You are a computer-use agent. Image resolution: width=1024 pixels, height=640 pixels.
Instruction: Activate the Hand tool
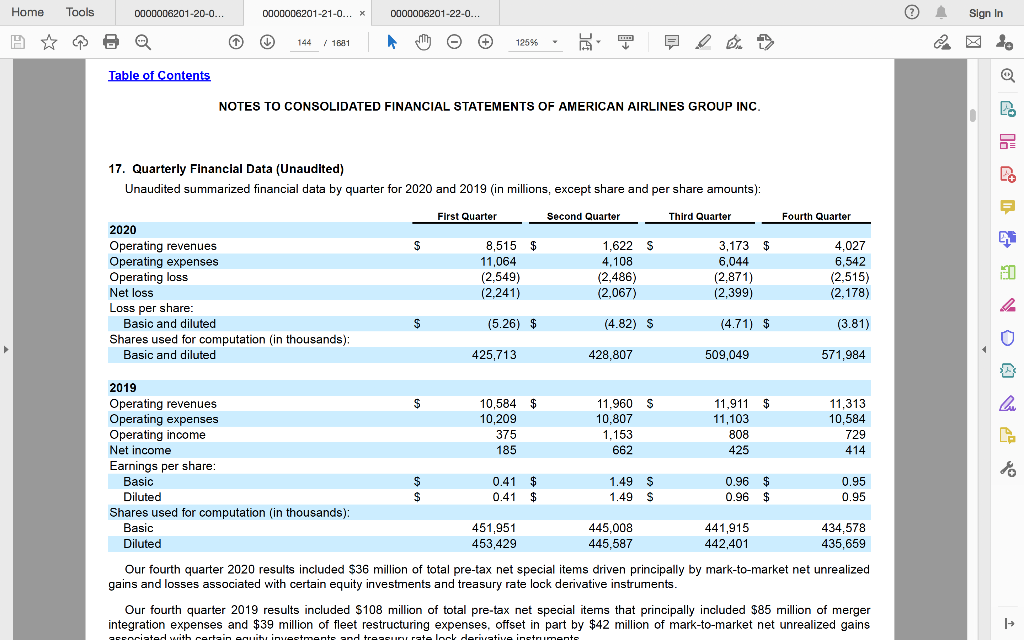click(x=423, y=42)
